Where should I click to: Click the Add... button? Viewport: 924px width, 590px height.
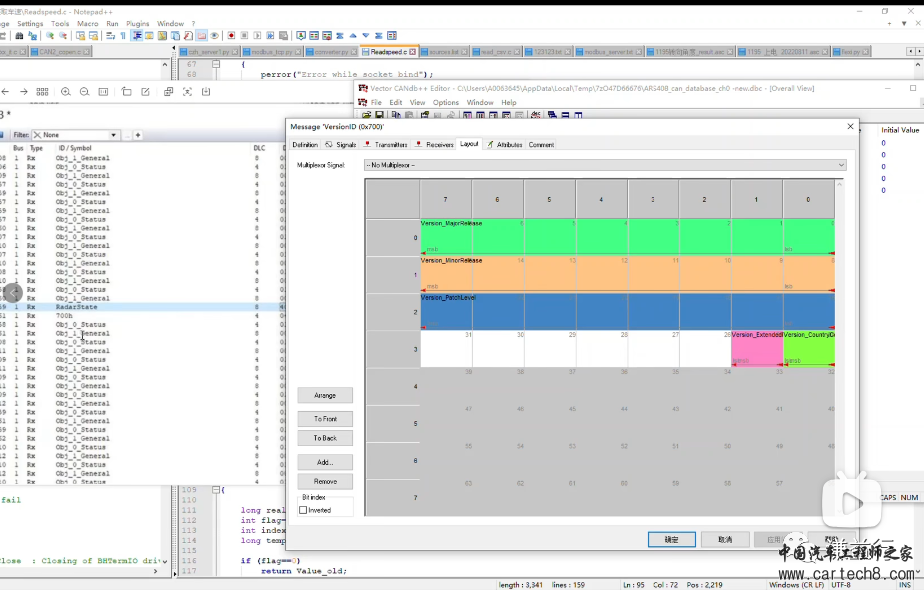point(325,463)
